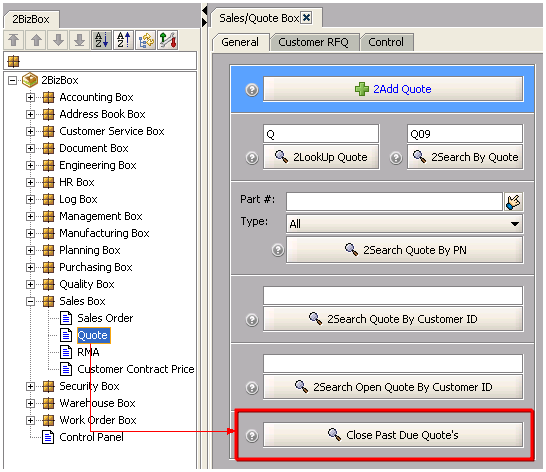
Task: Click the 2LookUp Quote button
Action: [x=321, y=157]
